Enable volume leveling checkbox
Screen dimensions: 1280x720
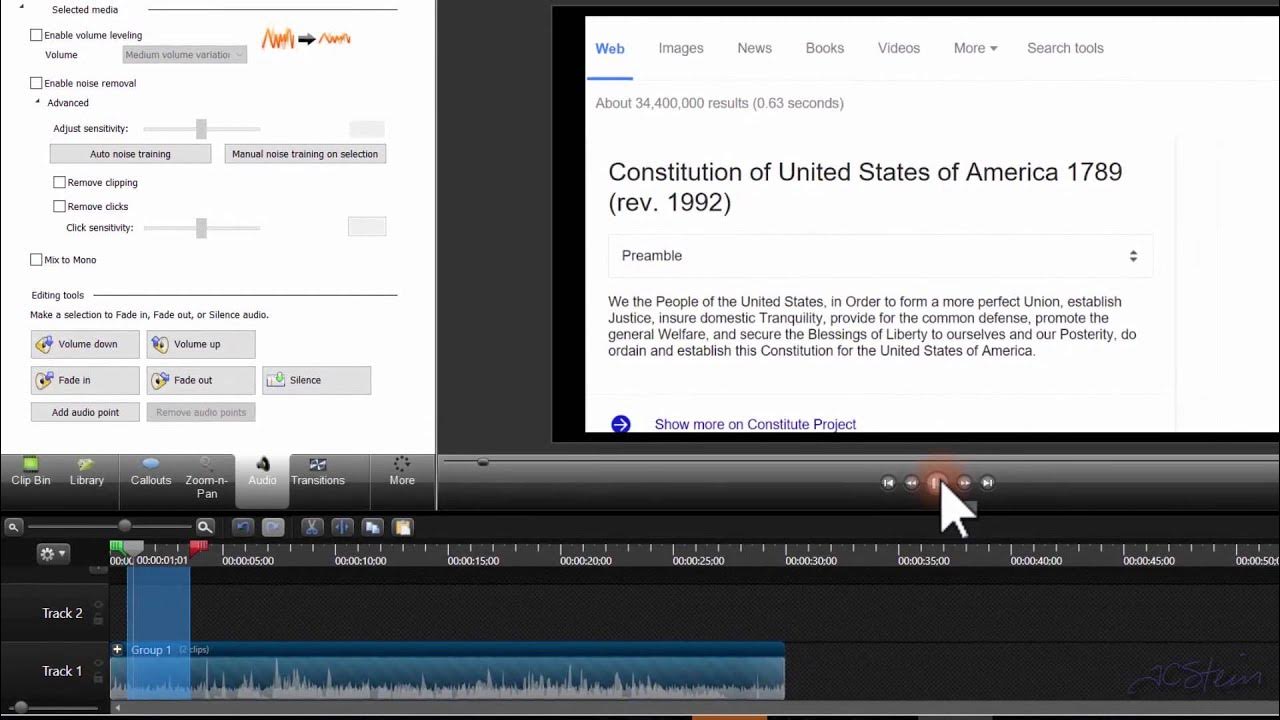click(x=36, y=35)
